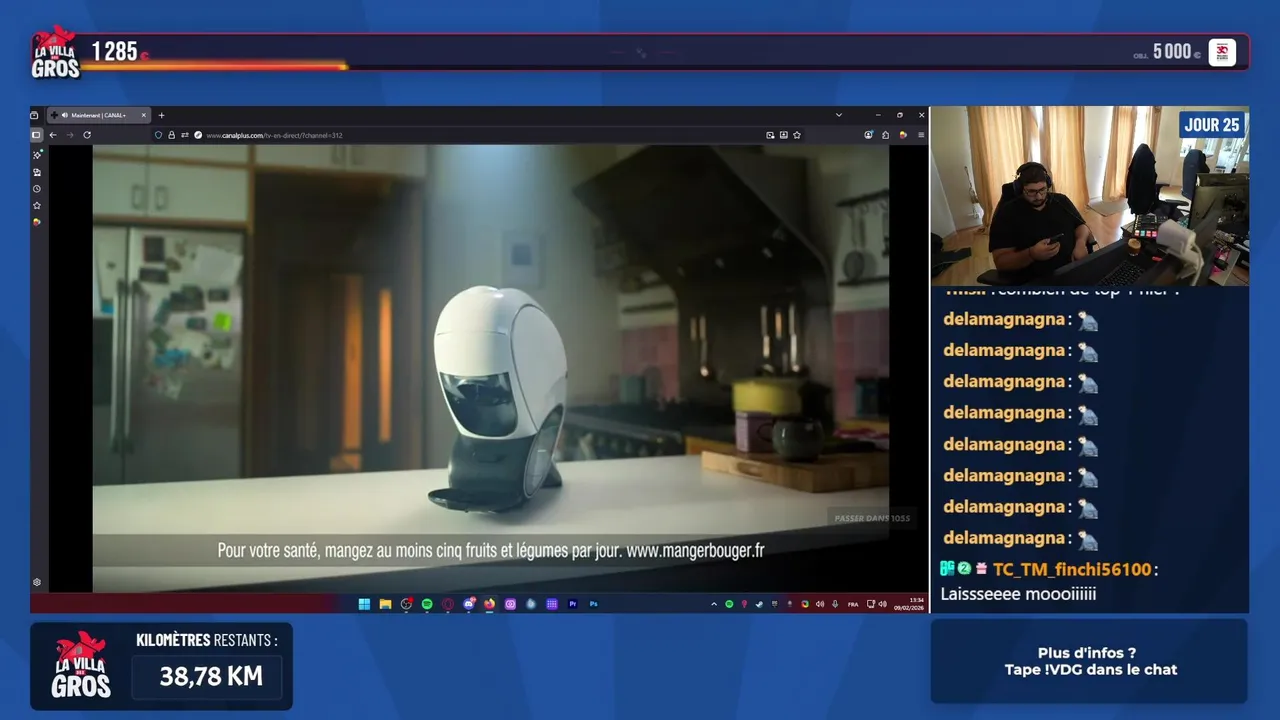Click the charity logo next to 5 000 €
This screenshot has width=1280, height=720.
pos(1222,52)
